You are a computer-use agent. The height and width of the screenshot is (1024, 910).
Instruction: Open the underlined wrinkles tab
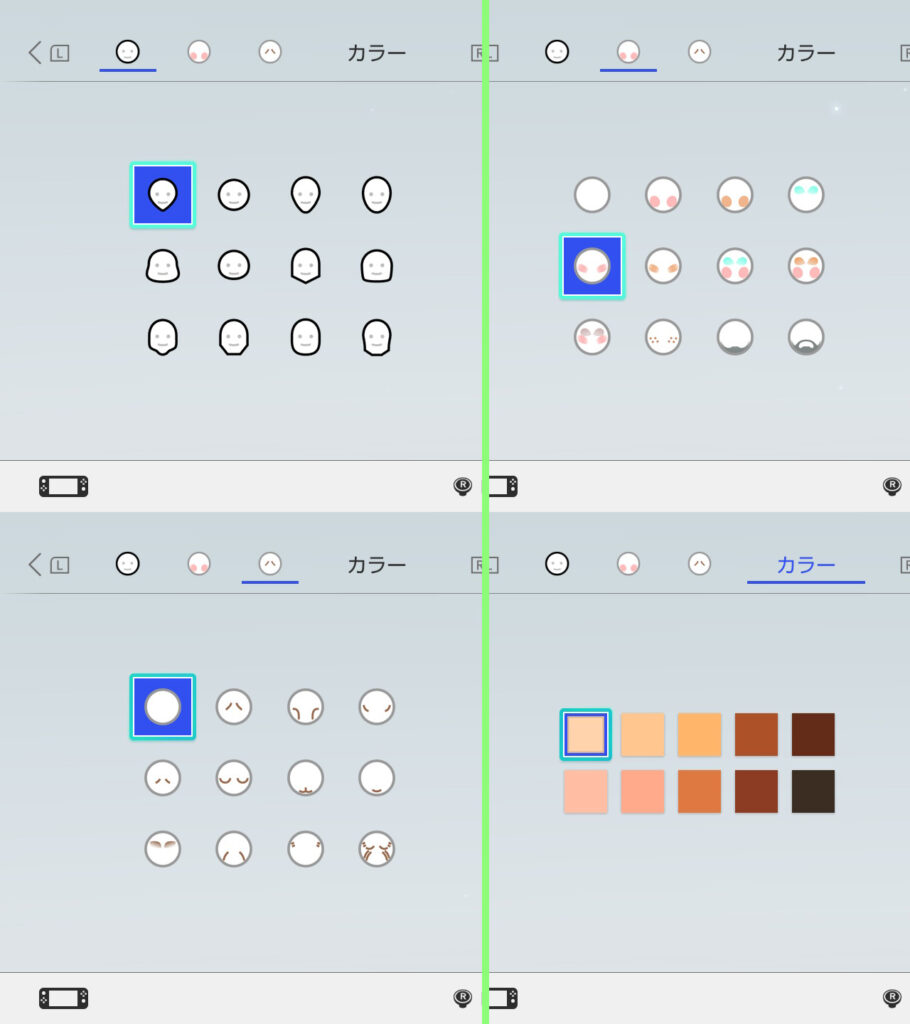[270, 564]
